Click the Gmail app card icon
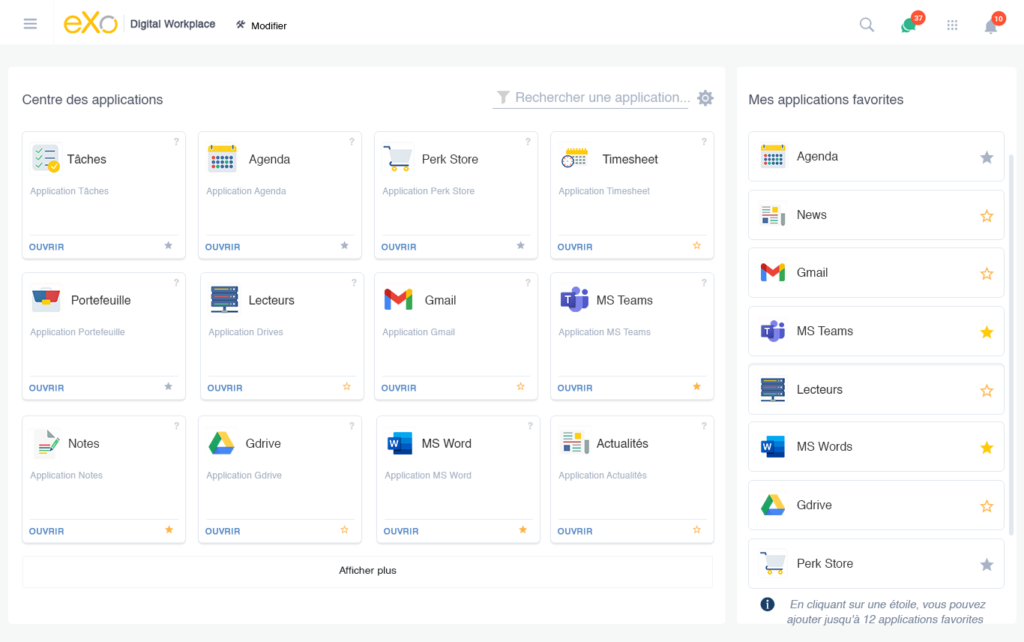Screen dimensions: 1024x642 pos(398,300)
